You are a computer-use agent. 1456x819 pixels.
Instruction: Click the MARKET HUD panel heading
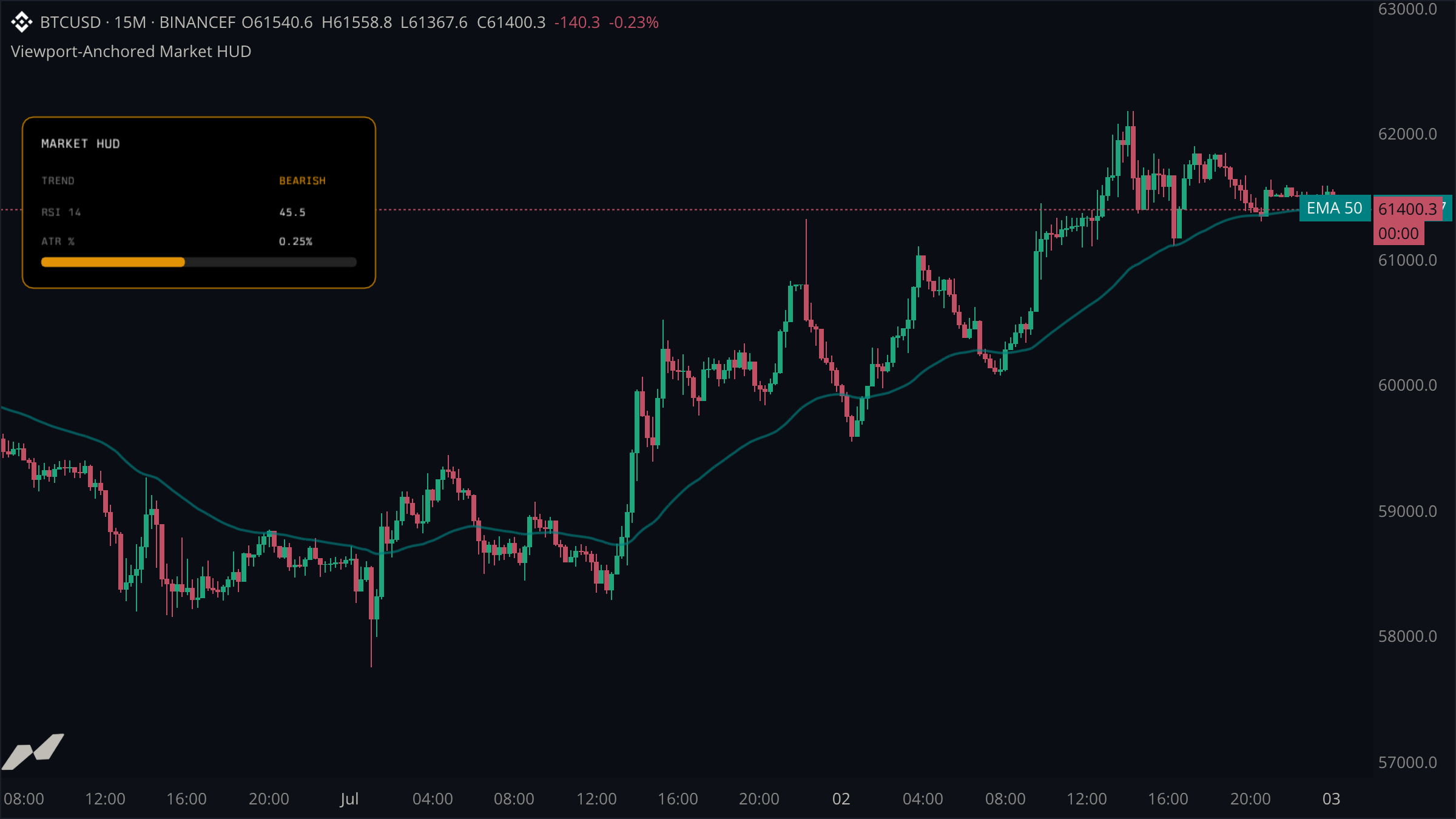pos(81,144)
